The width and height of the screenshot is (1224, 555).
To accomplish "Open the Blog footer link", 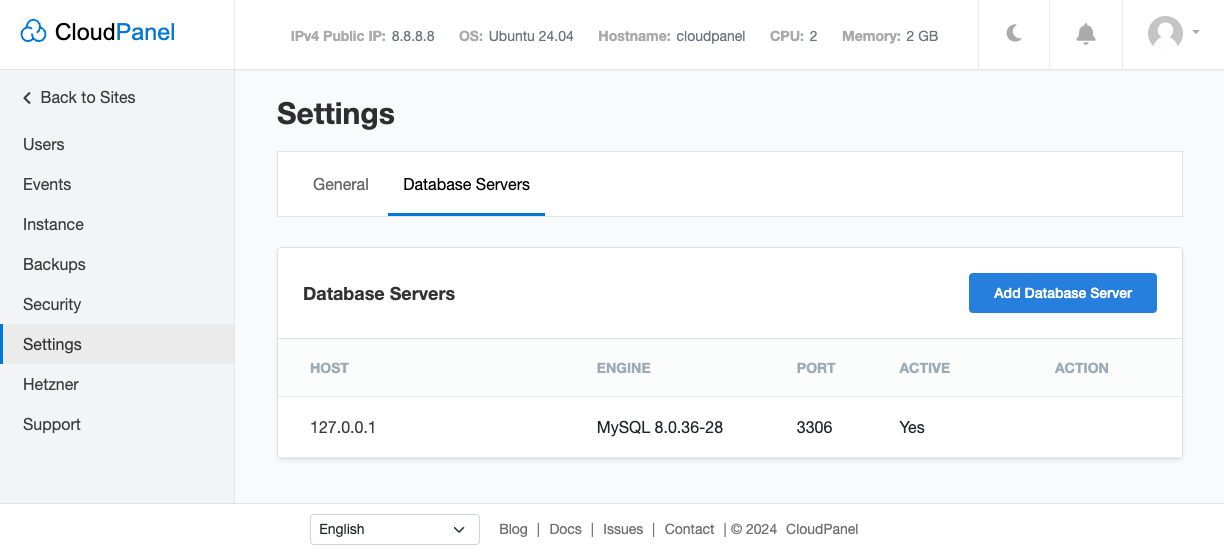I will click(x=513, y=529).
